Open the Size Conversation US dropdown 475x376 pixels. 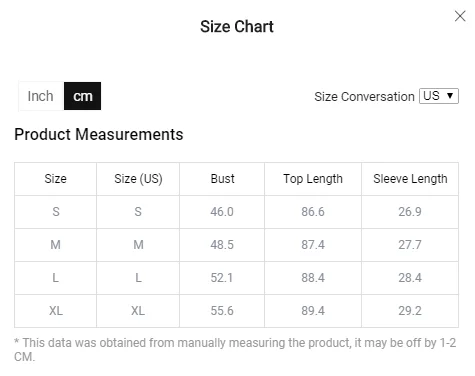tap(439, 96)
